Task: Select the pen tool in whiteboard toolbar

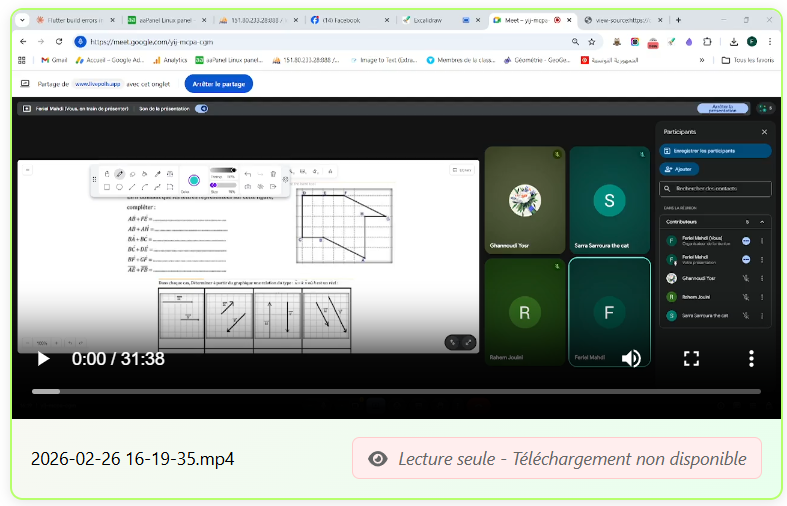Action: pos(119,174)
